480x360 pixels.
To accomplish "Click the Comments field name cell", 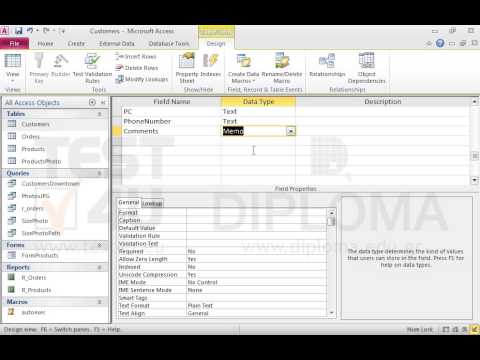I will coord(171,131).
